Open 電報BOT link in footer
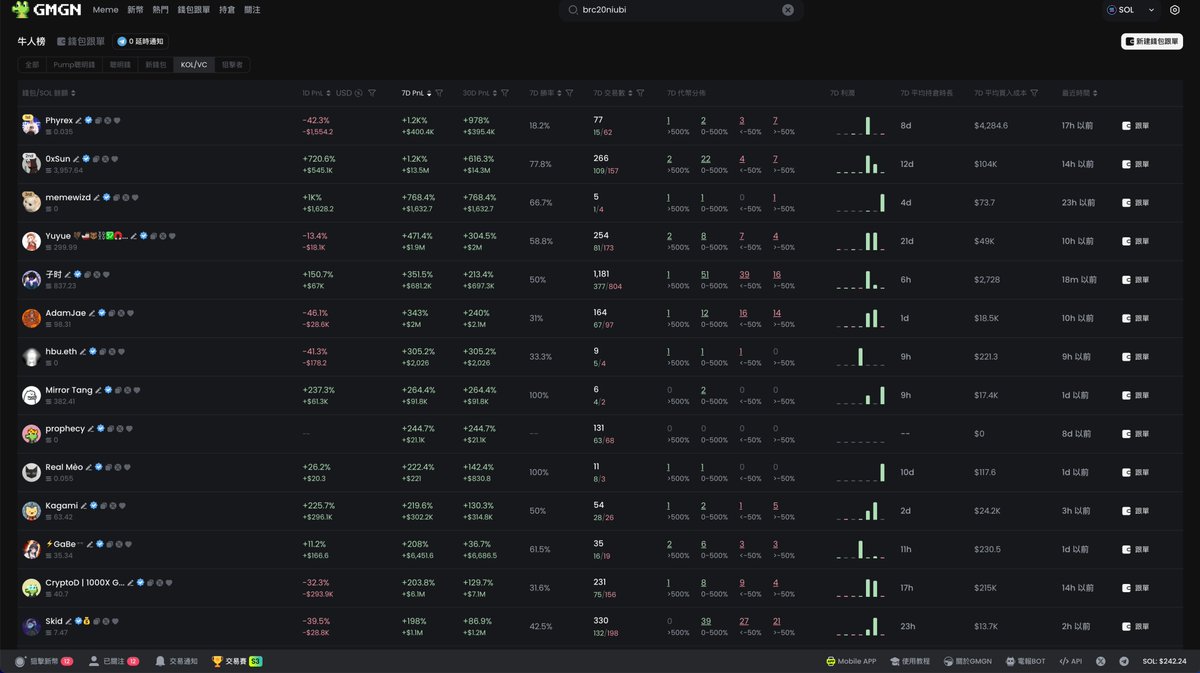The height and width of the screenshot is (673, 1200). click(1025, 661)
